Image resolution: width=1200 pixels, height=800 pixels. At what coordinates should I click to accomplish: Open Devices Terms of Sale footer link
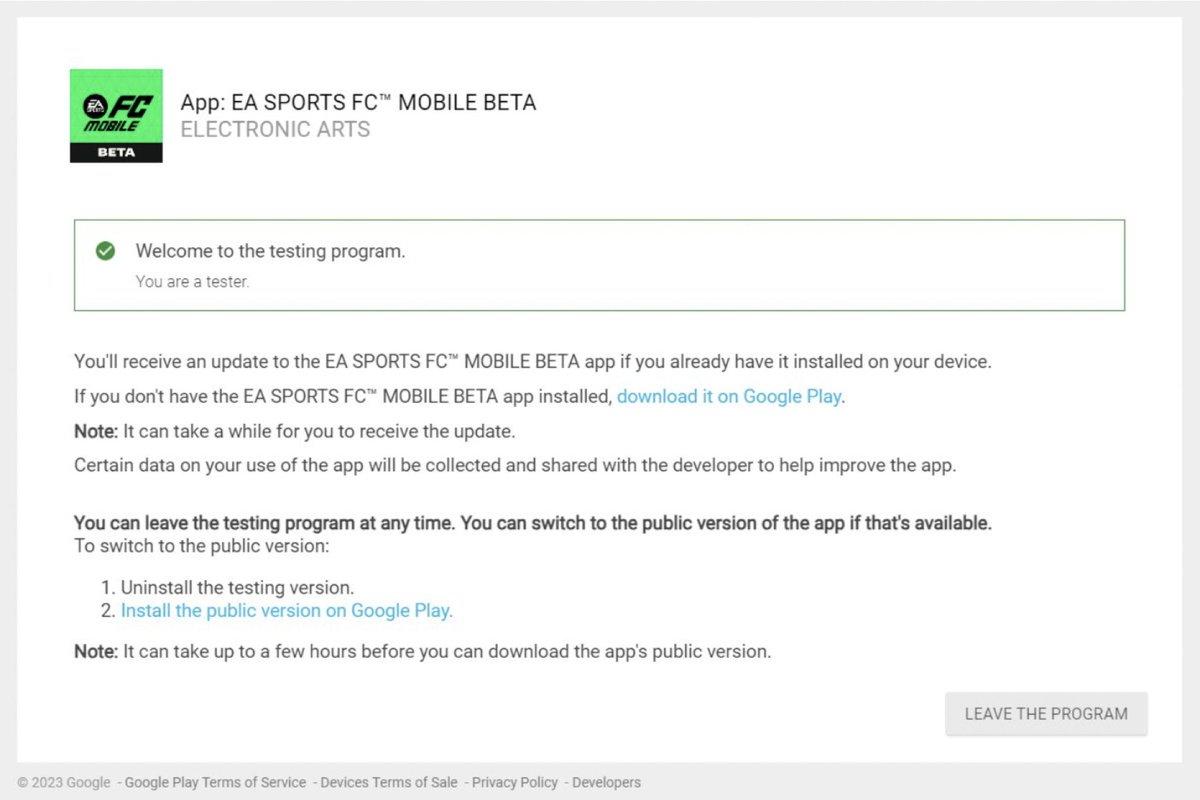coord(389,782)
